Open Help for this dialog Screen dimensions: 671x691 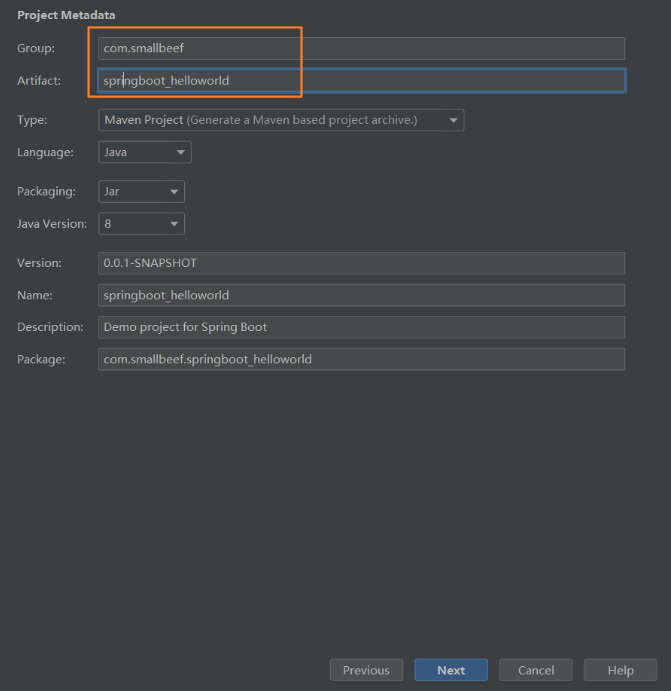click(x=620, y=670)
